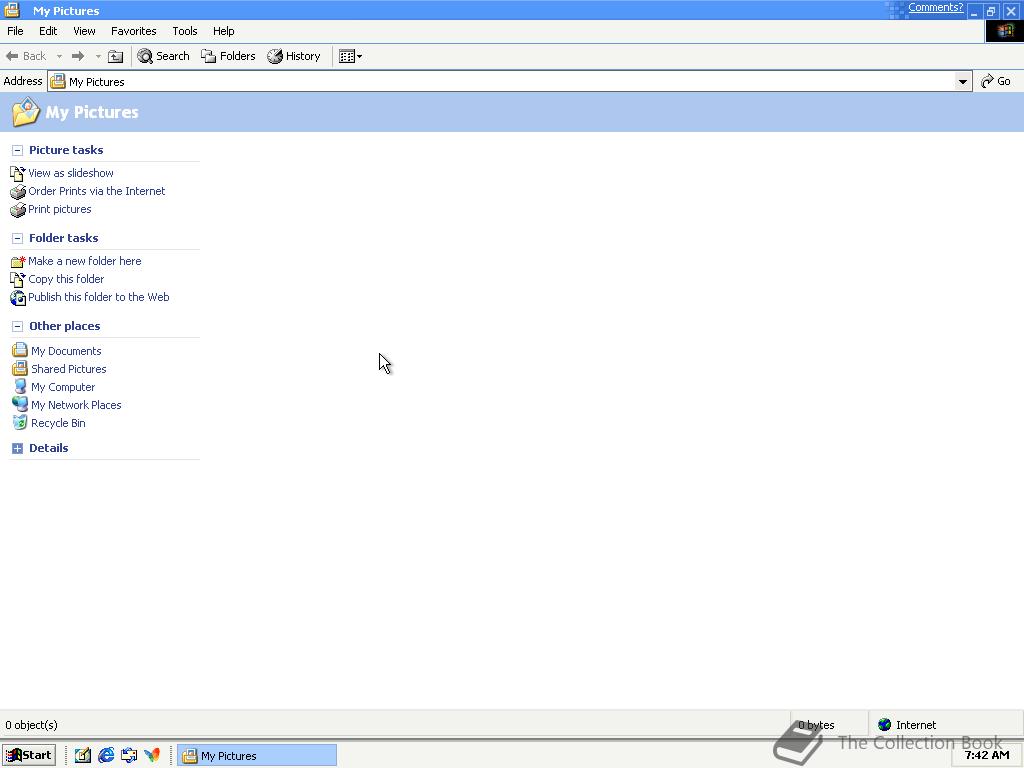Open the Edit menu

[48, 31]
